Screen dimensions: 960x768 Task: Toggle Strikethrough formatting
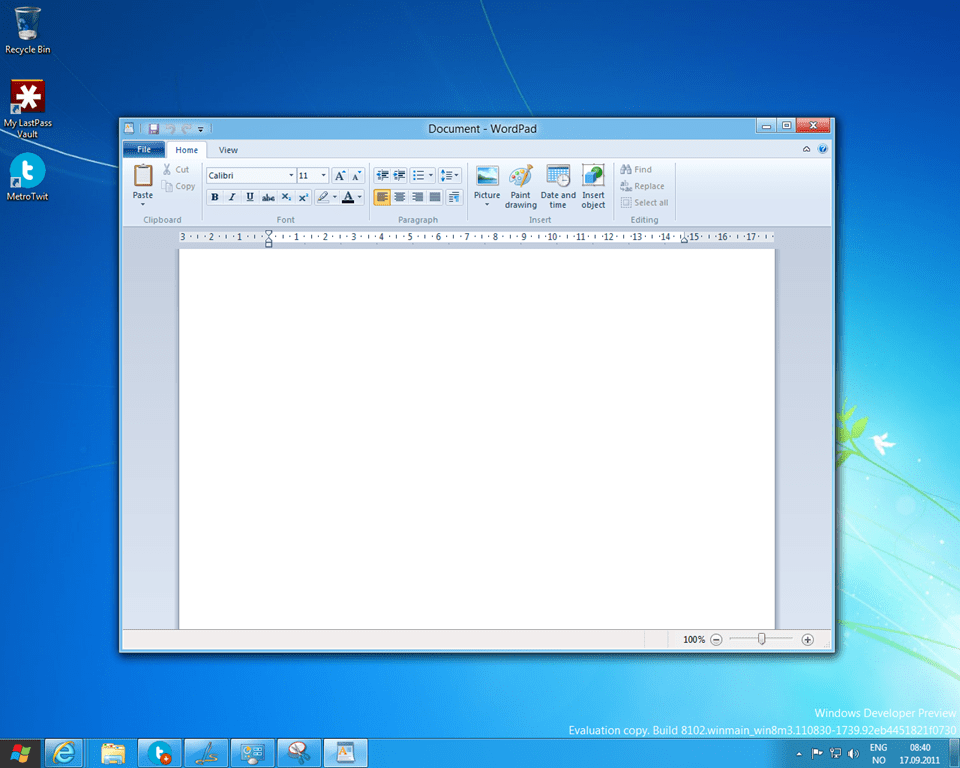[x=268, y=197]
